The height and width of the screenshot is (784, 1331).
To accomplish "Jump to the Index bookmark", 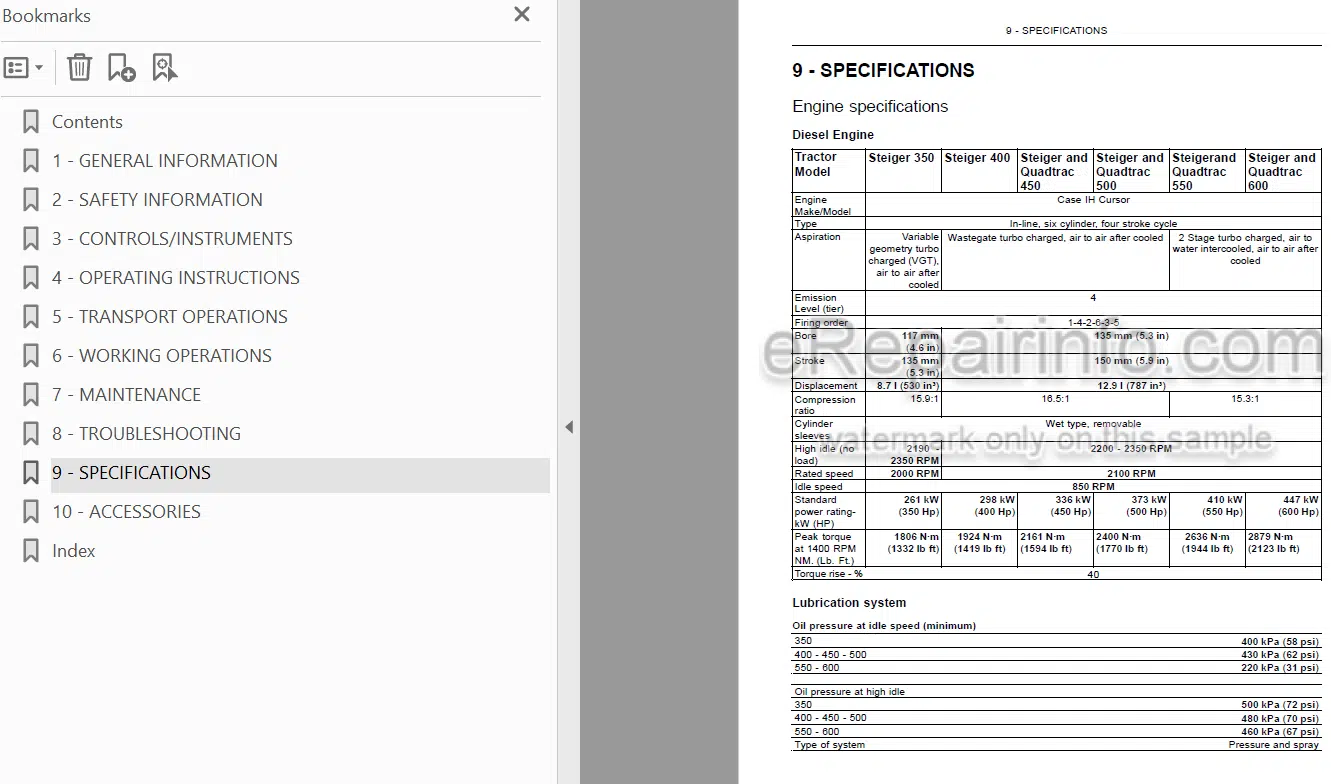I will pyautogui.click(x=74, y=551).
